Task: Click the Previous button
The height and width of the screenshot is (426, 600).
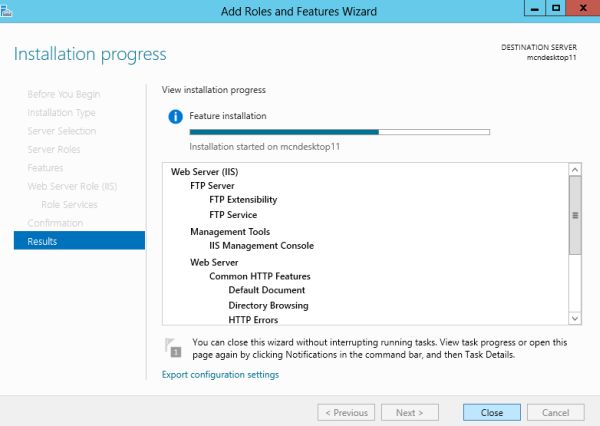Action: [x=346, y=413]
